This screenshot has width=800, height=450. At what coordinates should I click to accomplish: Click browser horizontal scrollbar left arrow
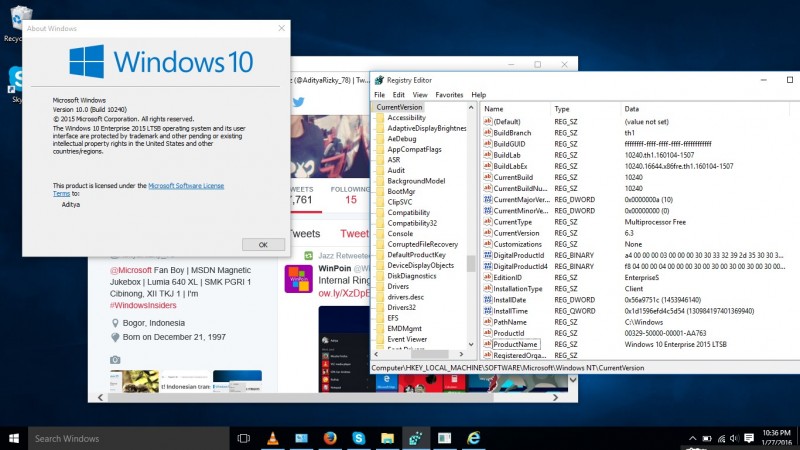[101, 397]
